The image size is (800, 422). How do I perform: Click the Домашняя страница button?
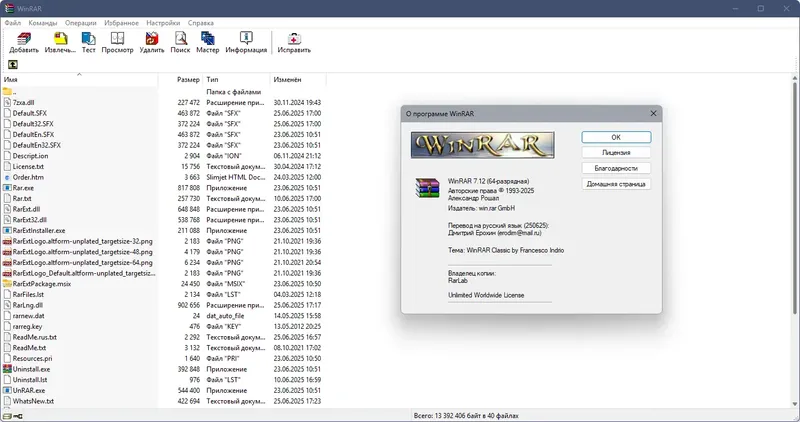click(616, 184)
